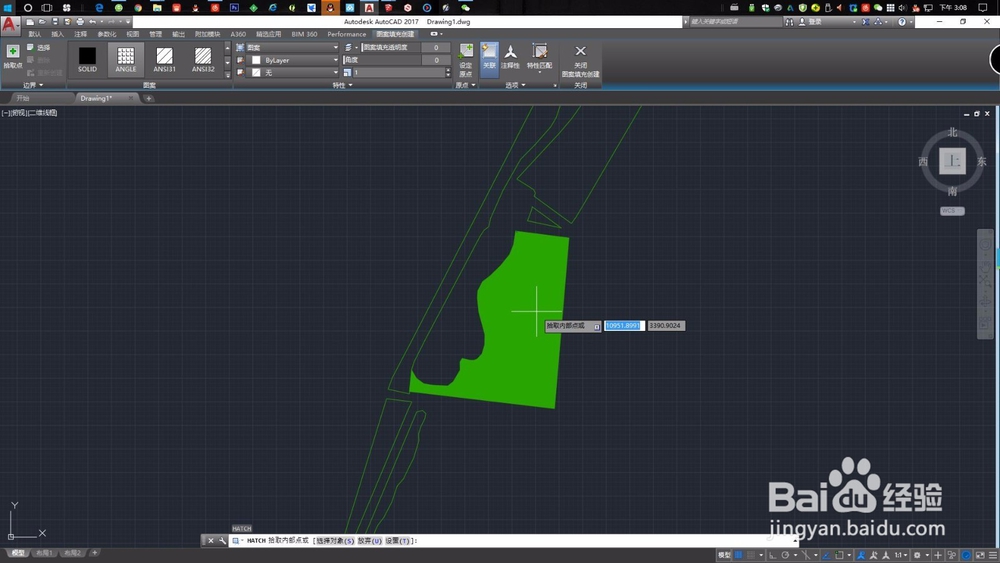The image size is (1000, 563).
Task: Click the Undo arrow in quick access
Action: point(92,22)
